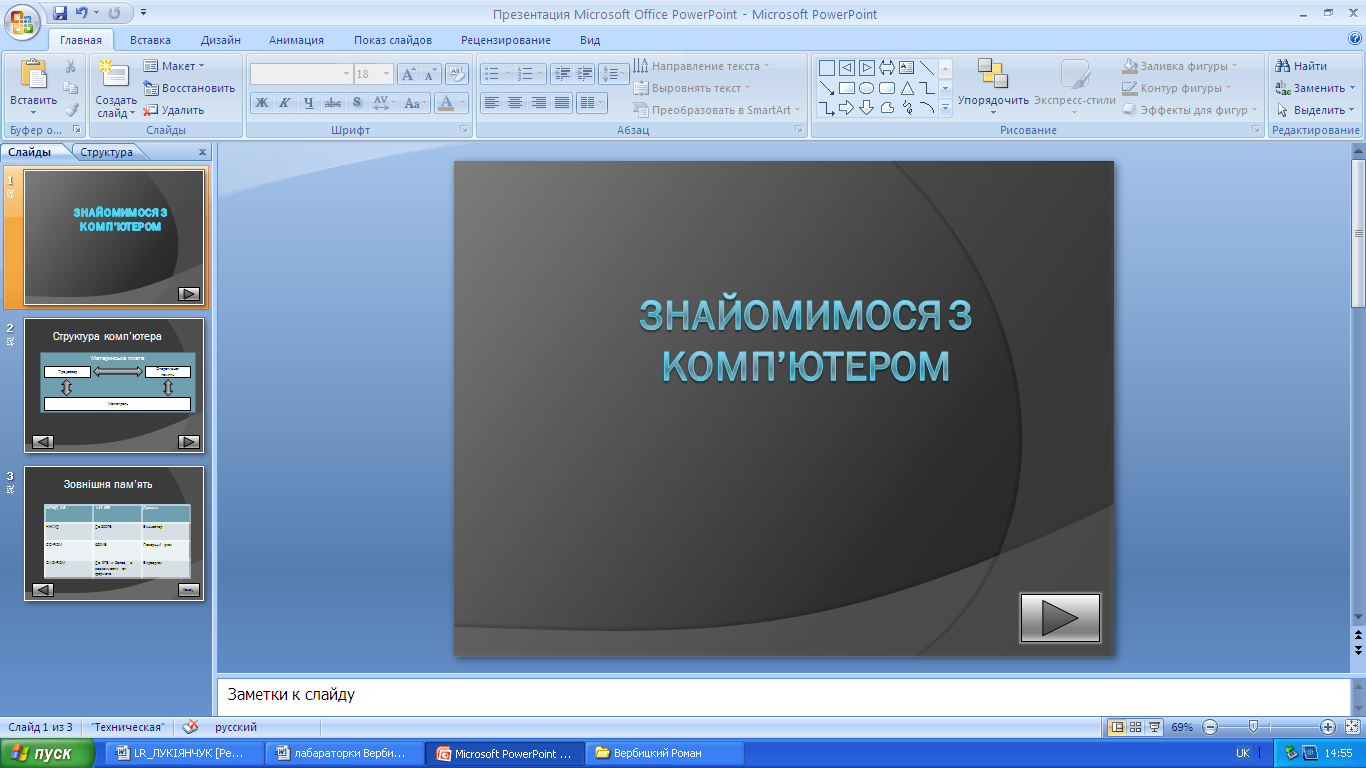Click Найти to find text
1366x768 pixels.
pyautogui.click(x=1302, y=66)
